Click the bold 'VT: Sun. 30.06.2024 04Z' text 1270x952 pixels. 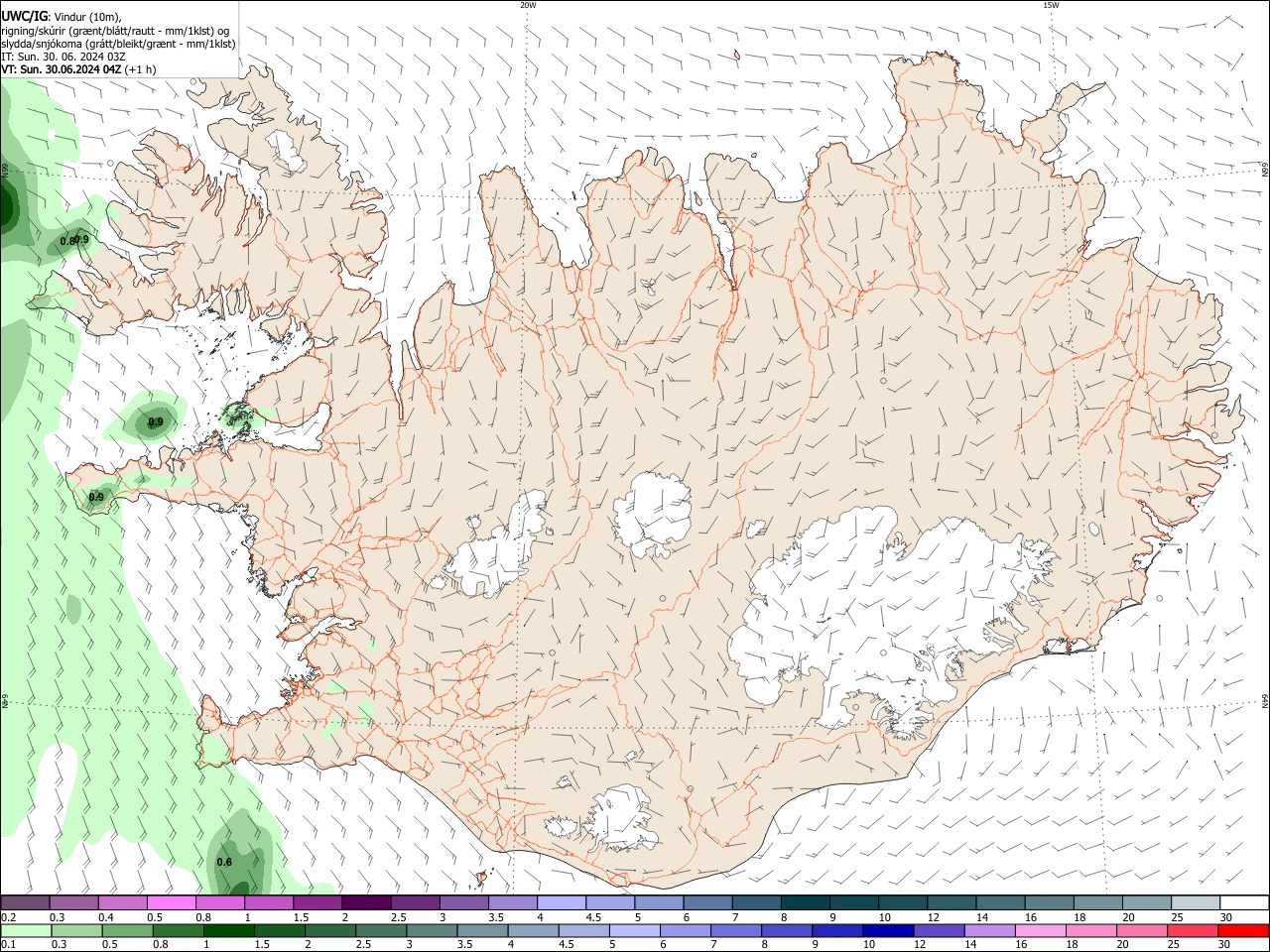click(x=62, y=69)
